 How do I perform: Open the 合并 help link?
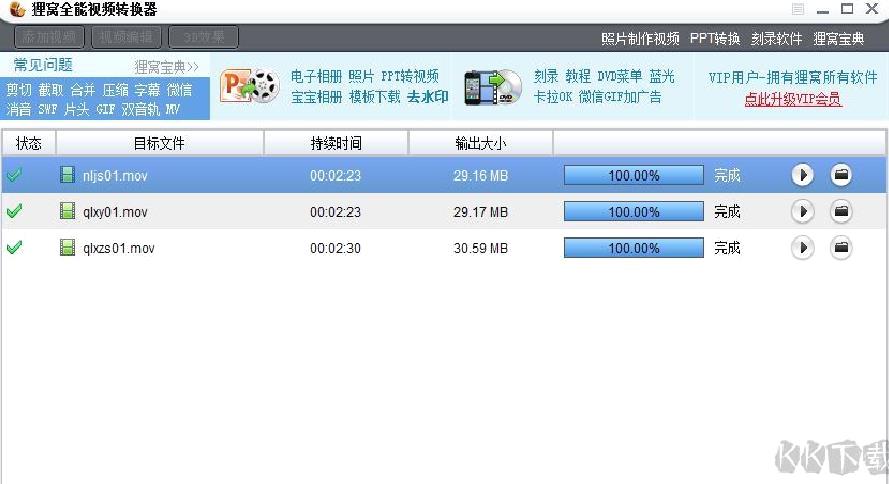coord(83,90)
